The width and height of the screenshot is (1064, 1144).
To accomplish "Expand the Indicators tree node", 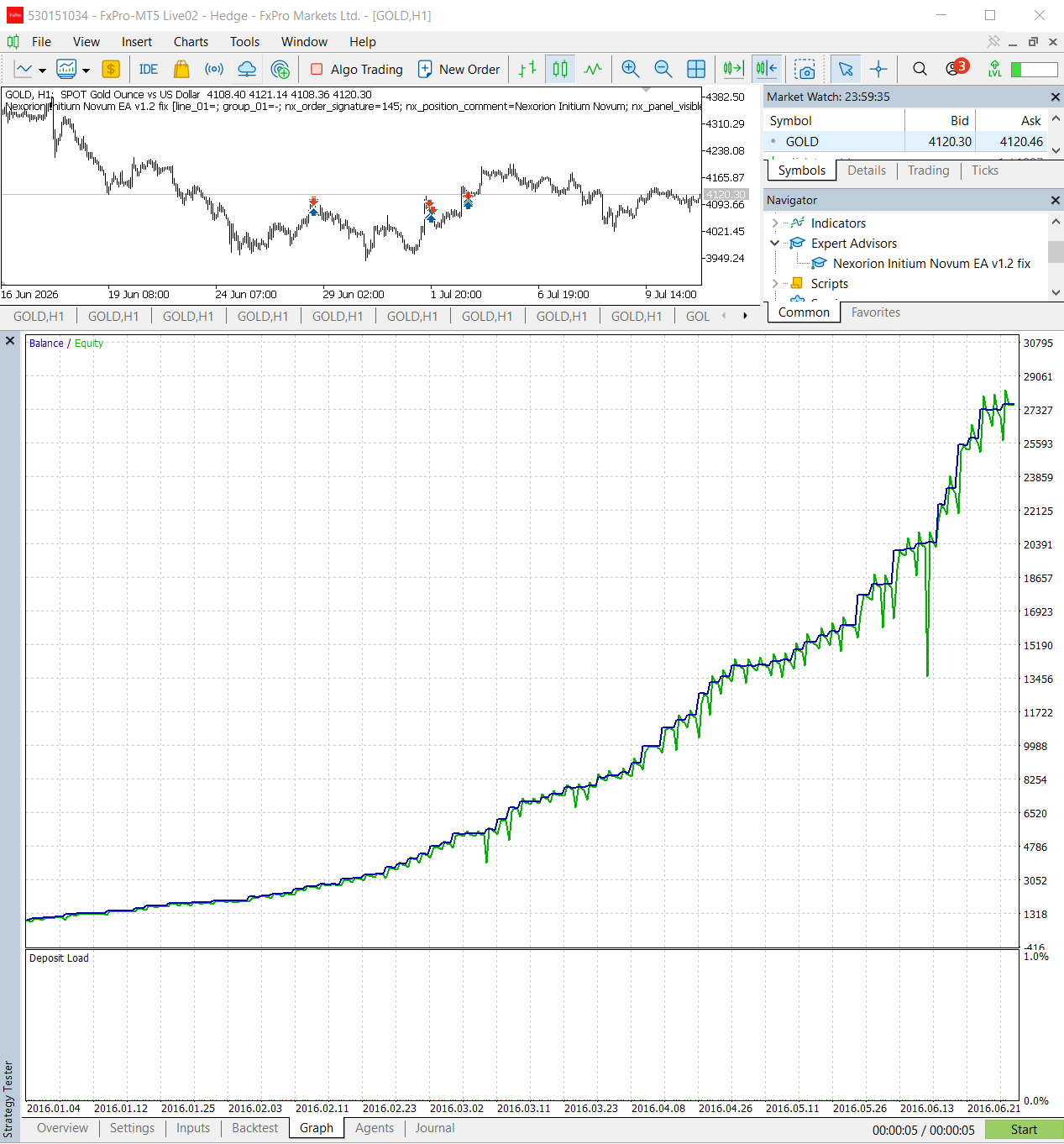I will pos(774,223).
